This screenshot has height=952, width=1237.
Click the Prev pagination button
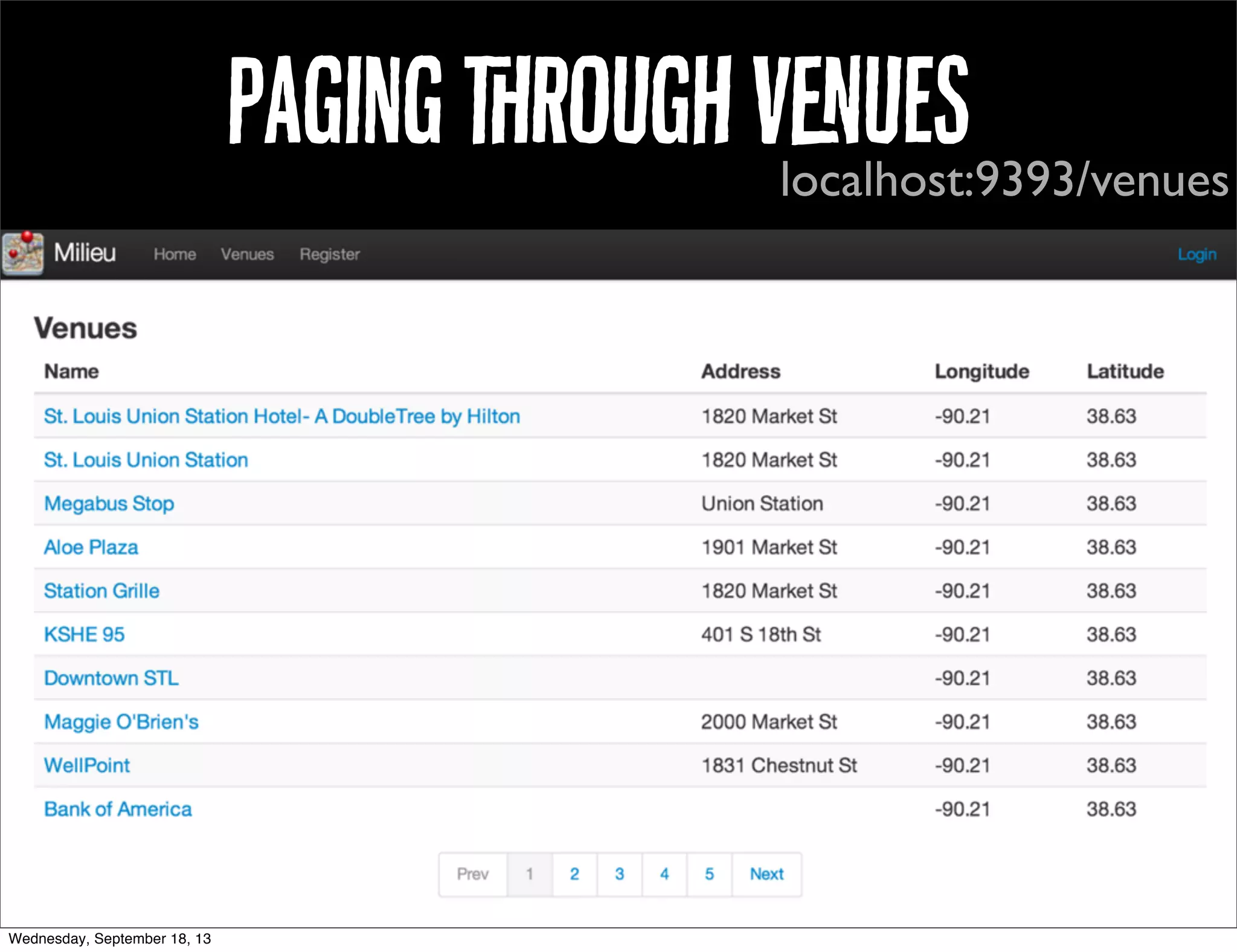473,874
